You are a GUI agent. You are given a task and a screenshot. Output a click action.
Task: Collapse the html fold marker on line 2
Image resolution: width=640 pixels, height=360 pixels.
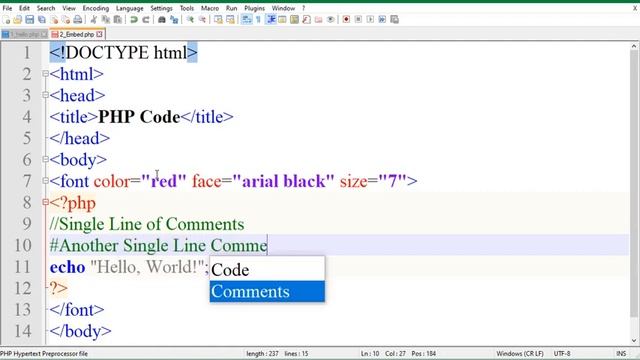45,74
